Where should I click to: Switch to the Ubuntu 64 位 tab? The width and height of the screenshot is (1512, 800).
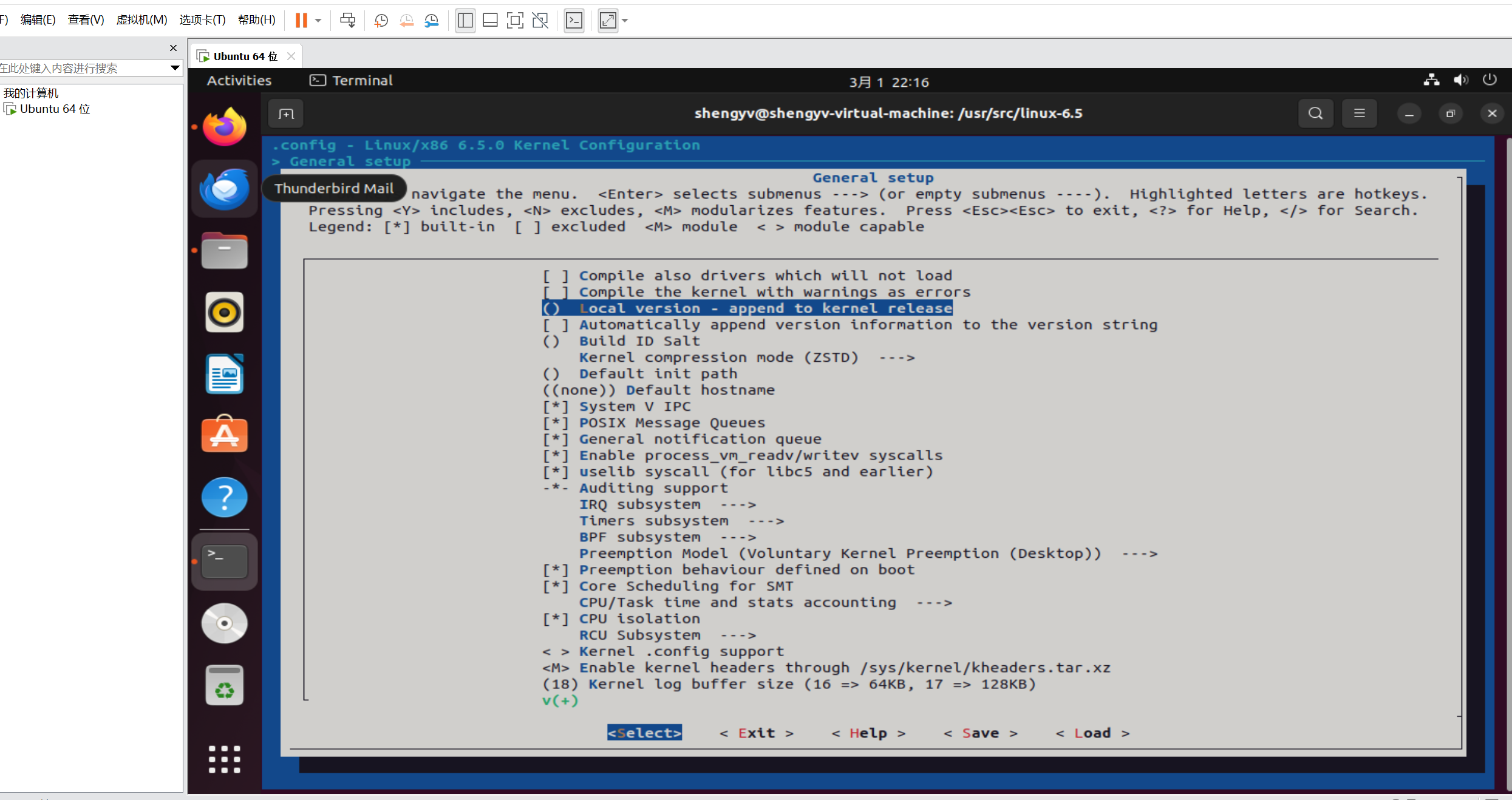[x=245, y=56]
